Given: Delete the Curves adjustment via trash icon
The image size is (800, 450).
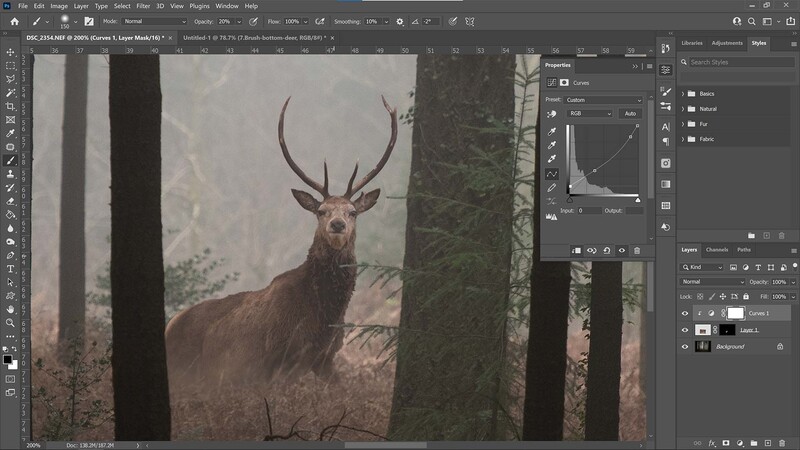Looking at the screenshot, I should [637, 251].
